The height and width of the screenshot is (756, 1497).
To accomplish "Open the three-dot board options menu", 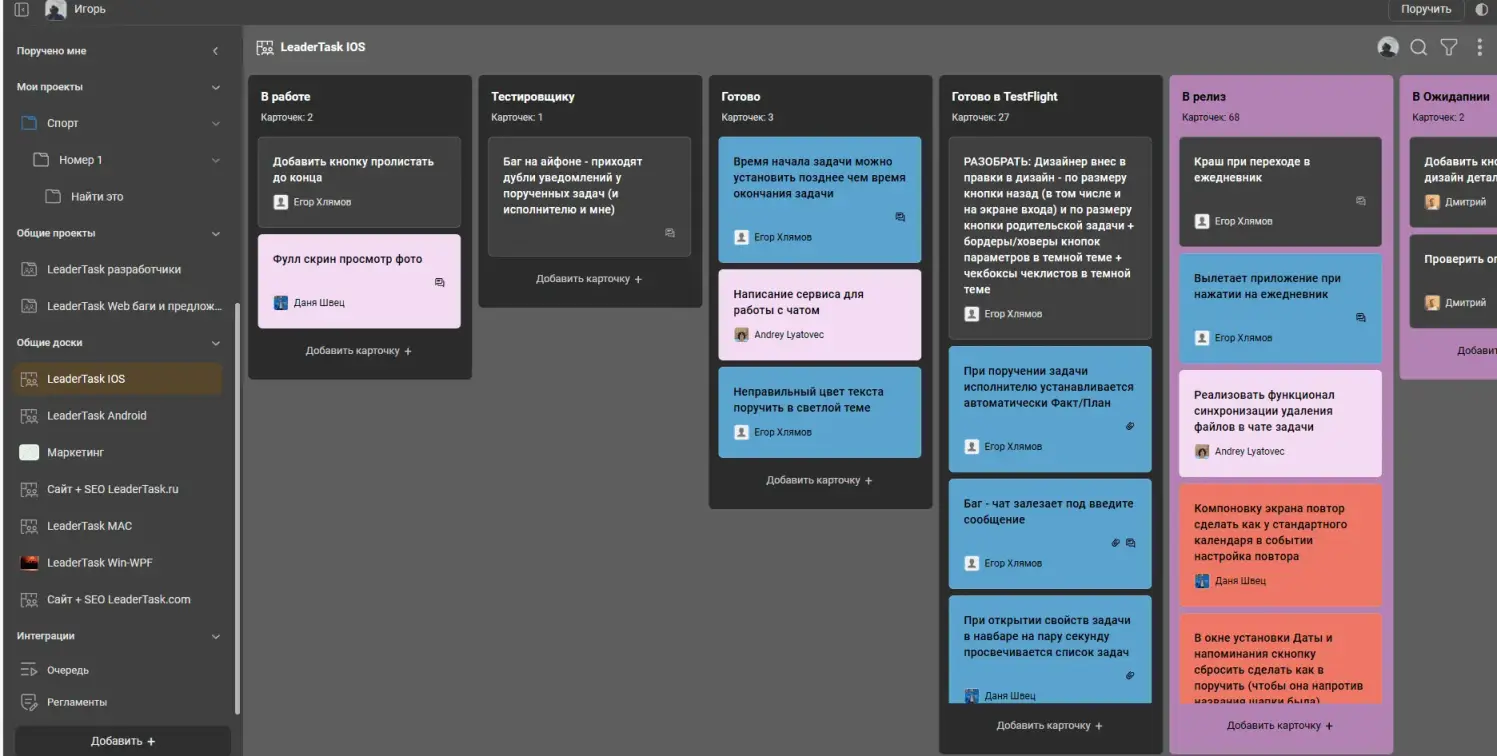I will pos(1480,47).
